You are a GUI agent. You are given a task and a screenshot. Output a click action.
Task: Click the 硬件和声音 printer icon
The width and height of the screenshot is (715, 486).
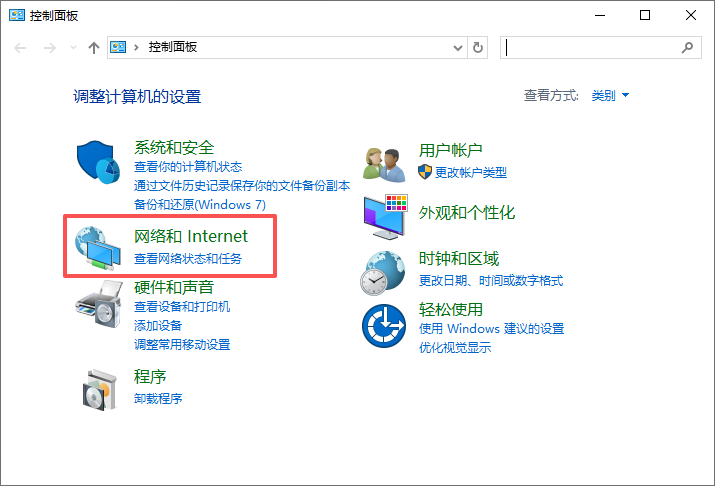click(x=99, y=304)
